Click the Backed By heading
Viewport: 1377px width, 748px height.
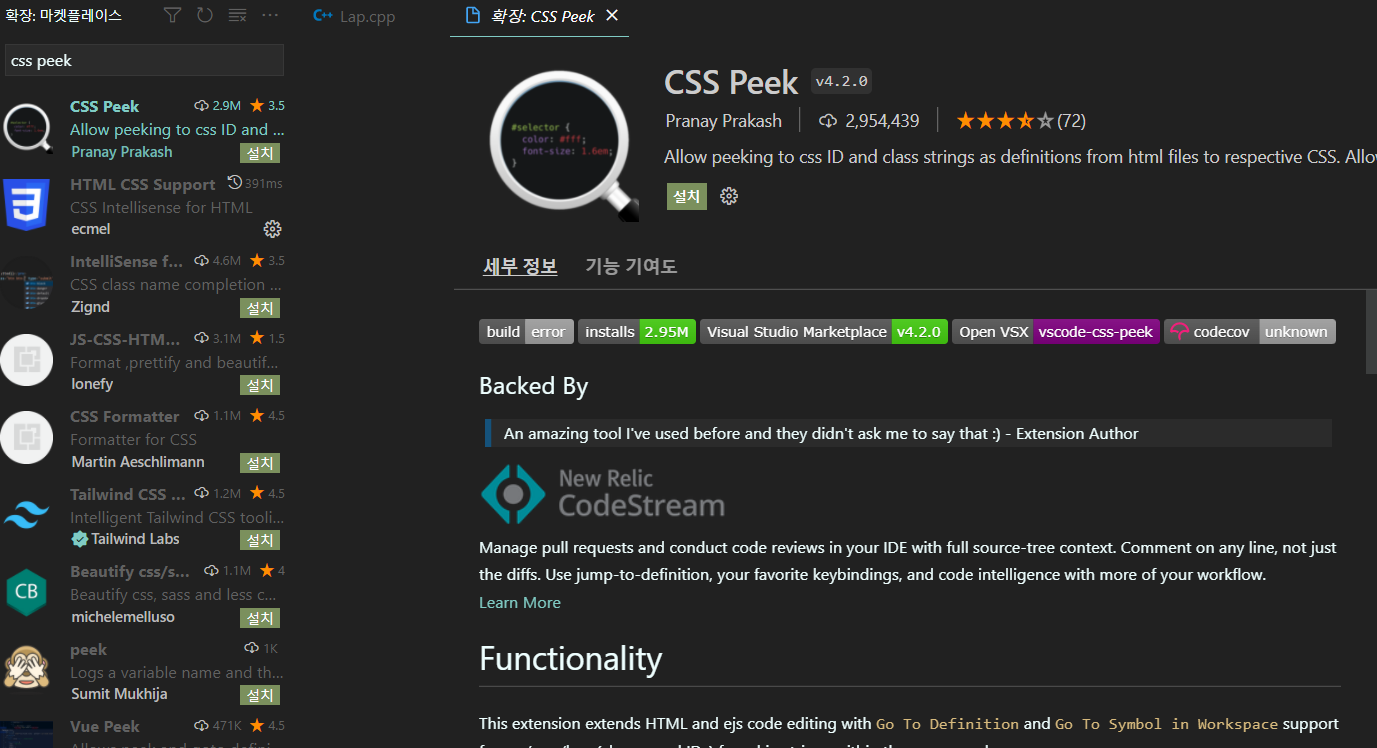tap(533, 386)
